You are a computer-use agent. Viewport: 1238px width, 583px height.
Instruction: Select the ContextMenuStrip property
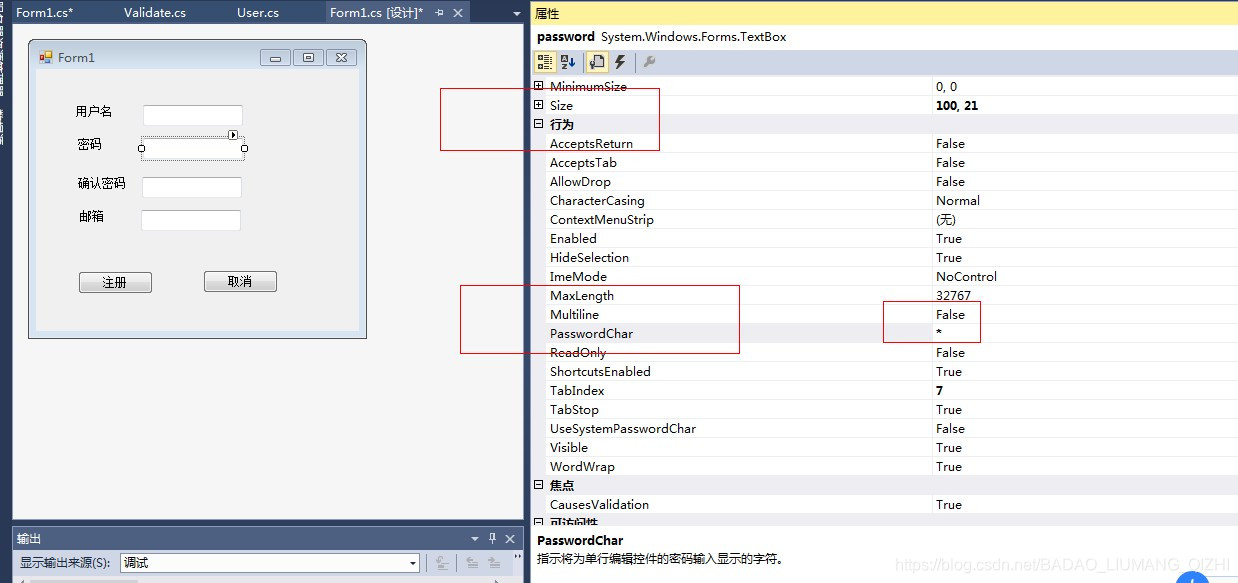tap(885, 220)
